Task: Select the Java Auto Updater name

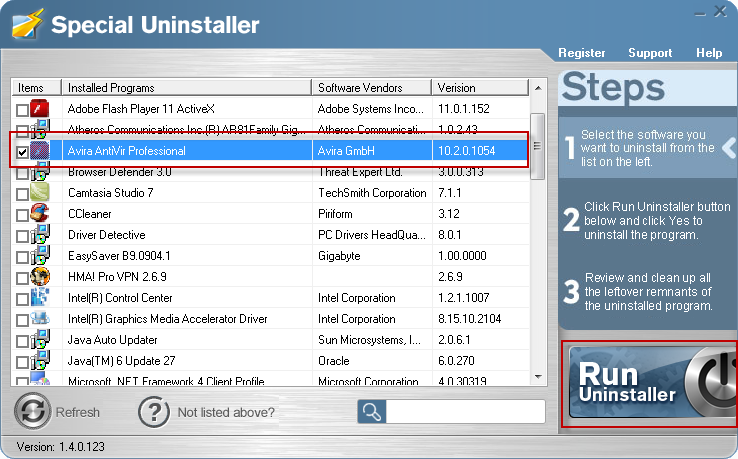Action: tap(112, 339)
